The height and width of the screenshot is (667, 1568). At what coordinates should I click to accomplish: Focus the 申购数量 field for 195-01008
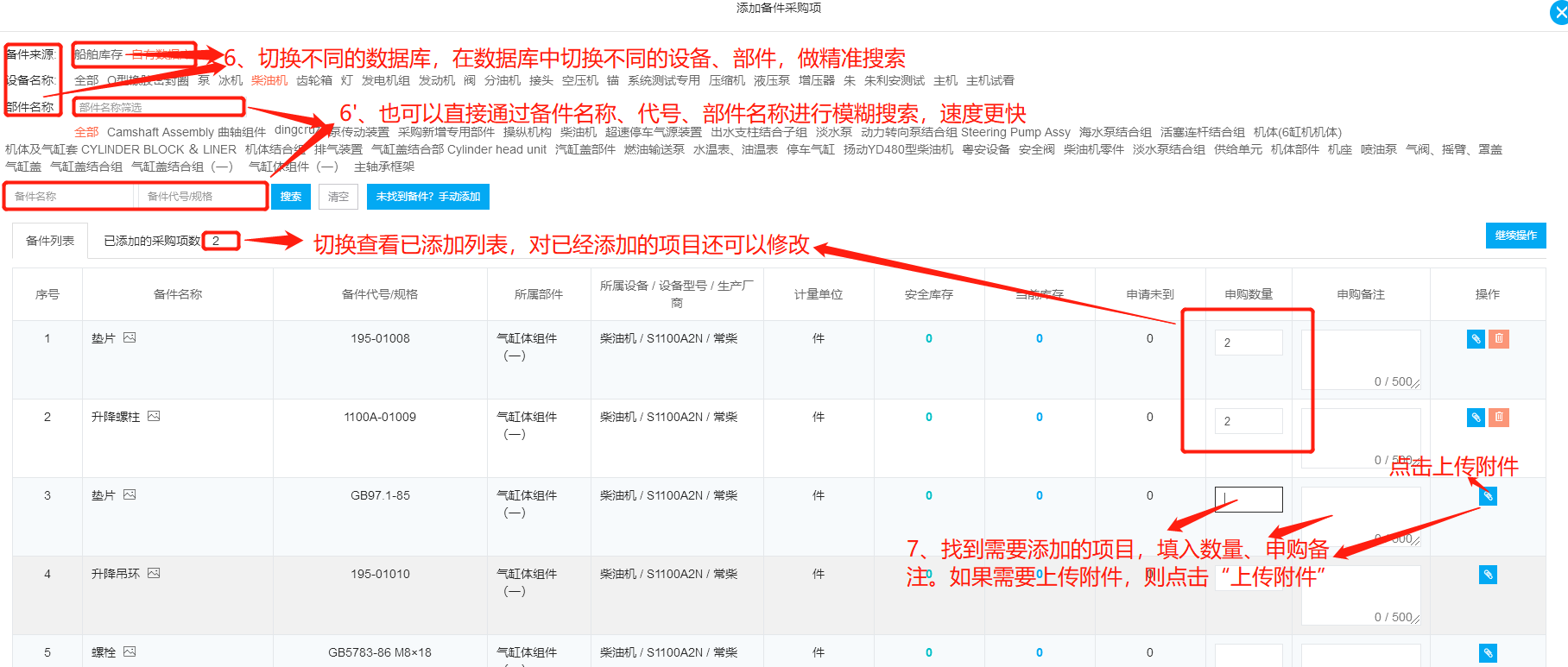[x=1249, y=343]
